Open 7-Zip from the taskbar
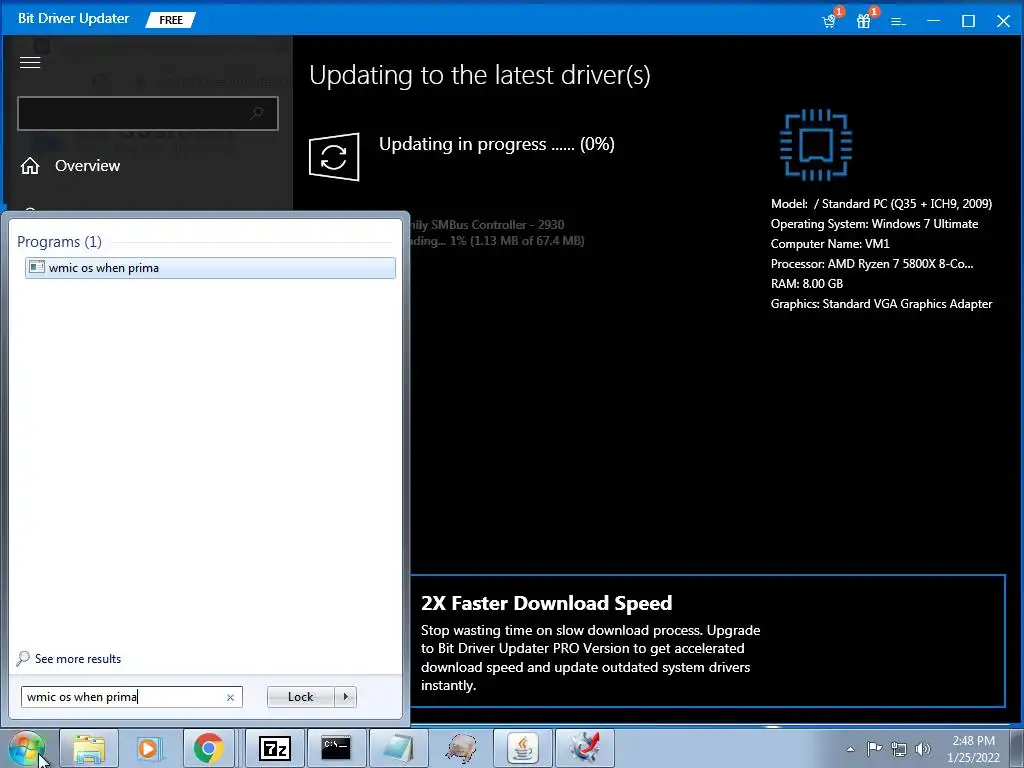 coord(275,748)
